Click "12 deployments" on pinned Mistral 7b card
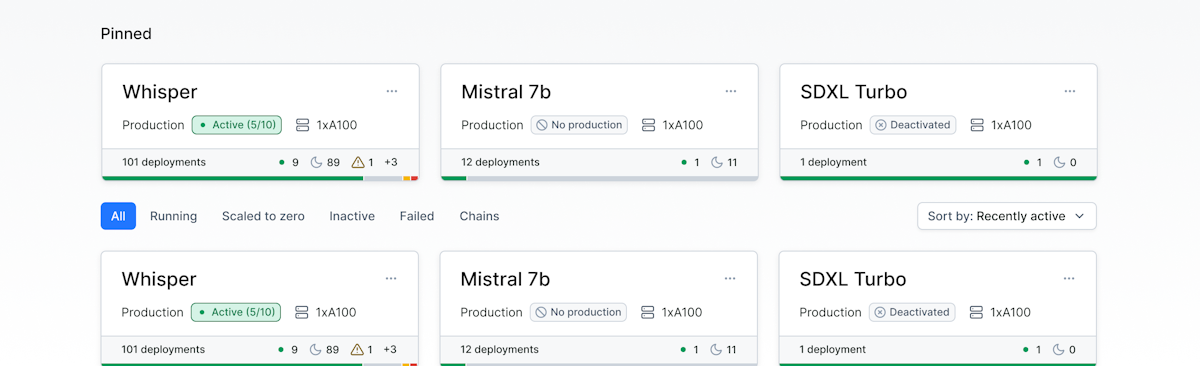1200x366 pixels. (x=500, y=162)
